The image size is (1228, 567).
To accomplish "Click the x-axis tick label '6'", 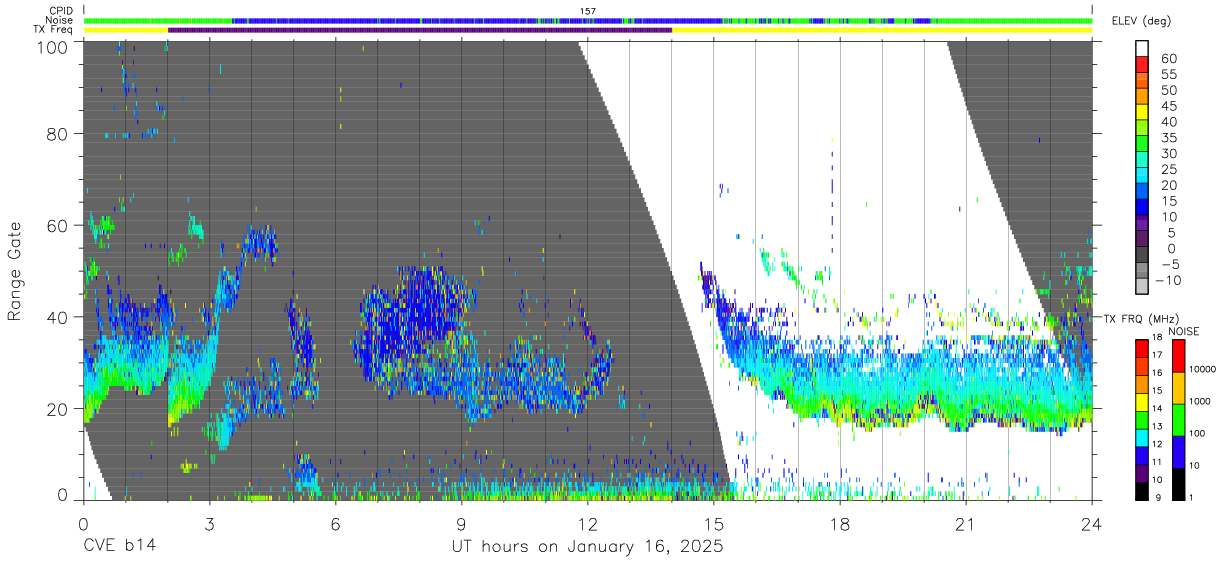I will point(335,523).
